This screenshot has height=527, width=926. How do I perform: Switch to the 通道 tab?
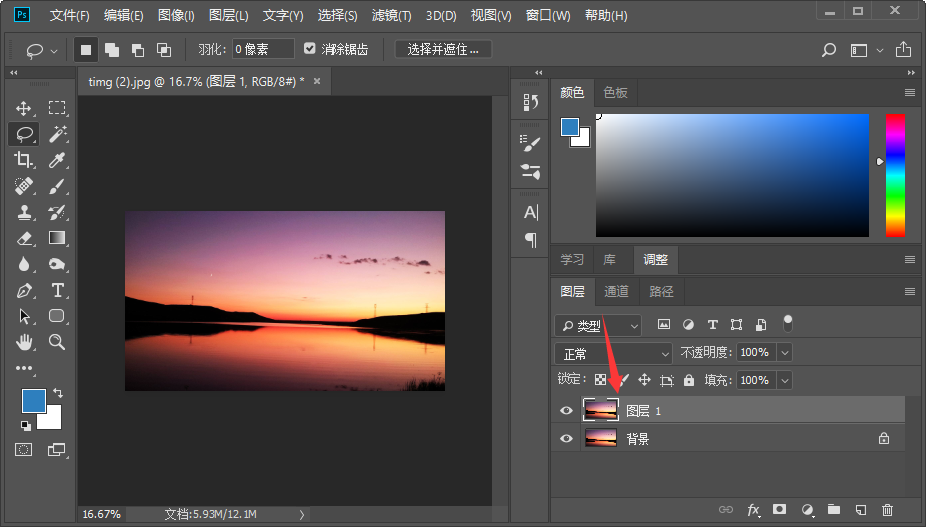[617, 291]
